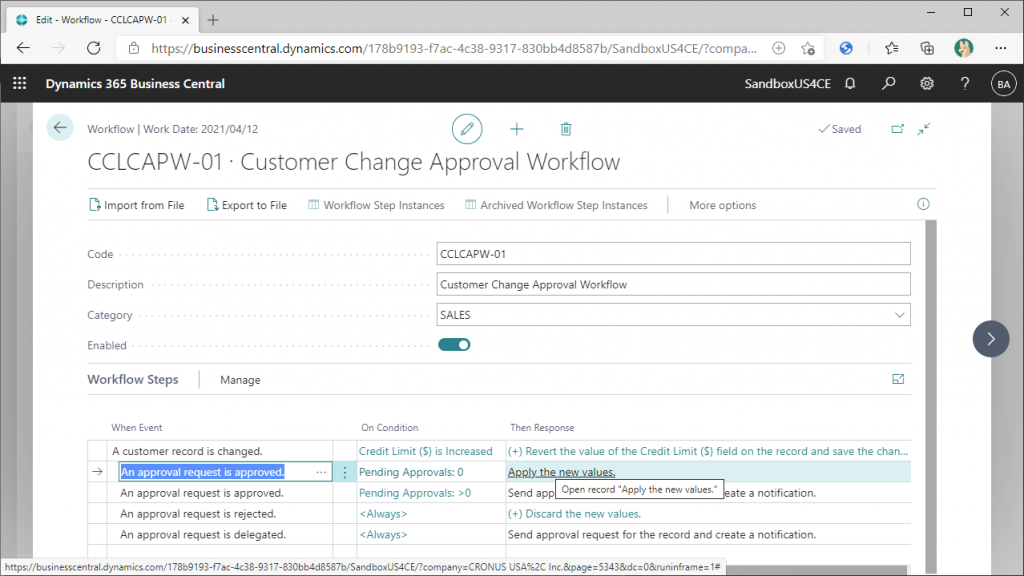Open browser collections icon
Viewport: 1024px width, 576px height.
tap(927, 48)
